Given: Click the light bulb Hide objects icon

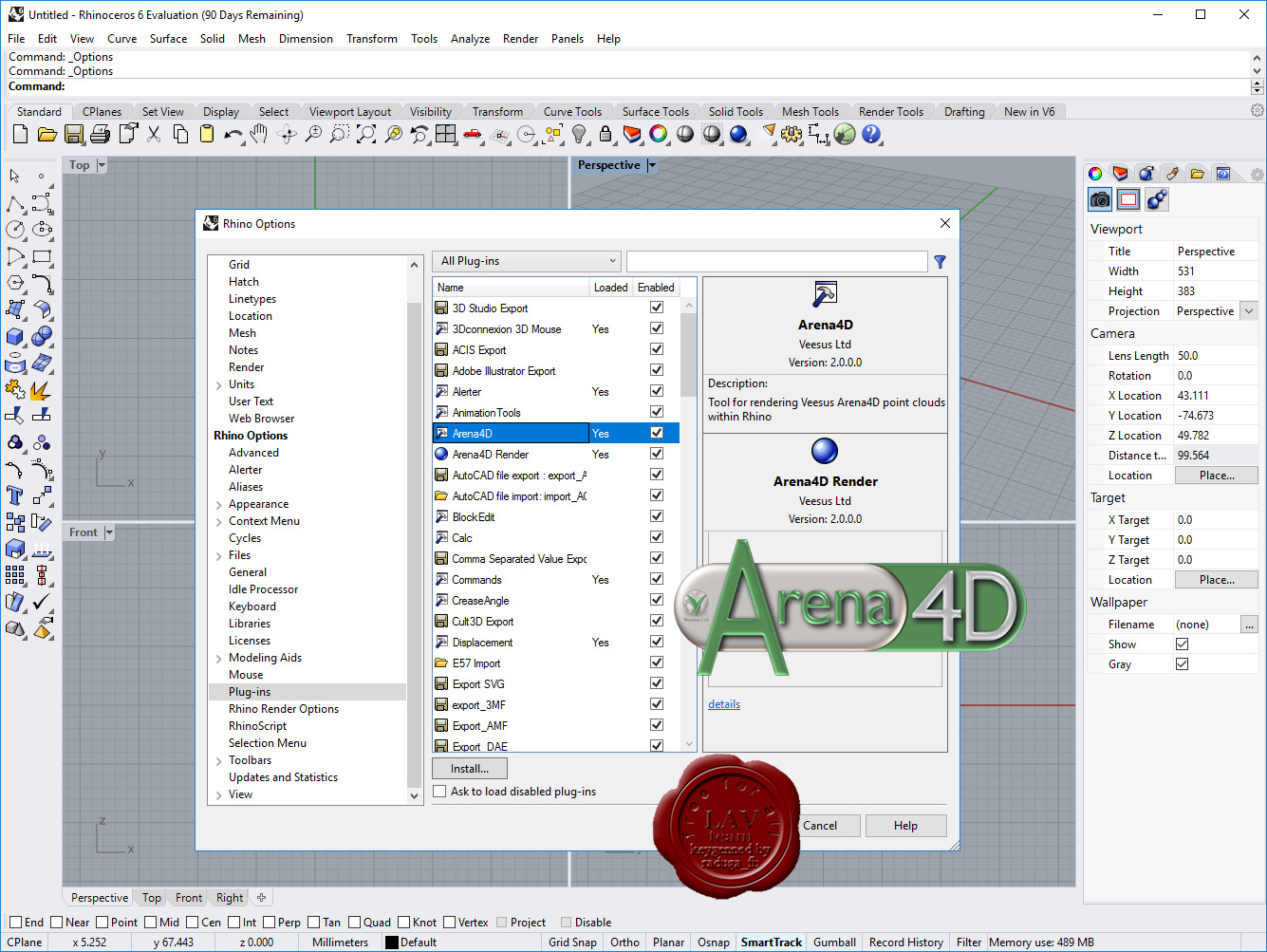Looking at the screenshot, I should coord(578,135).
